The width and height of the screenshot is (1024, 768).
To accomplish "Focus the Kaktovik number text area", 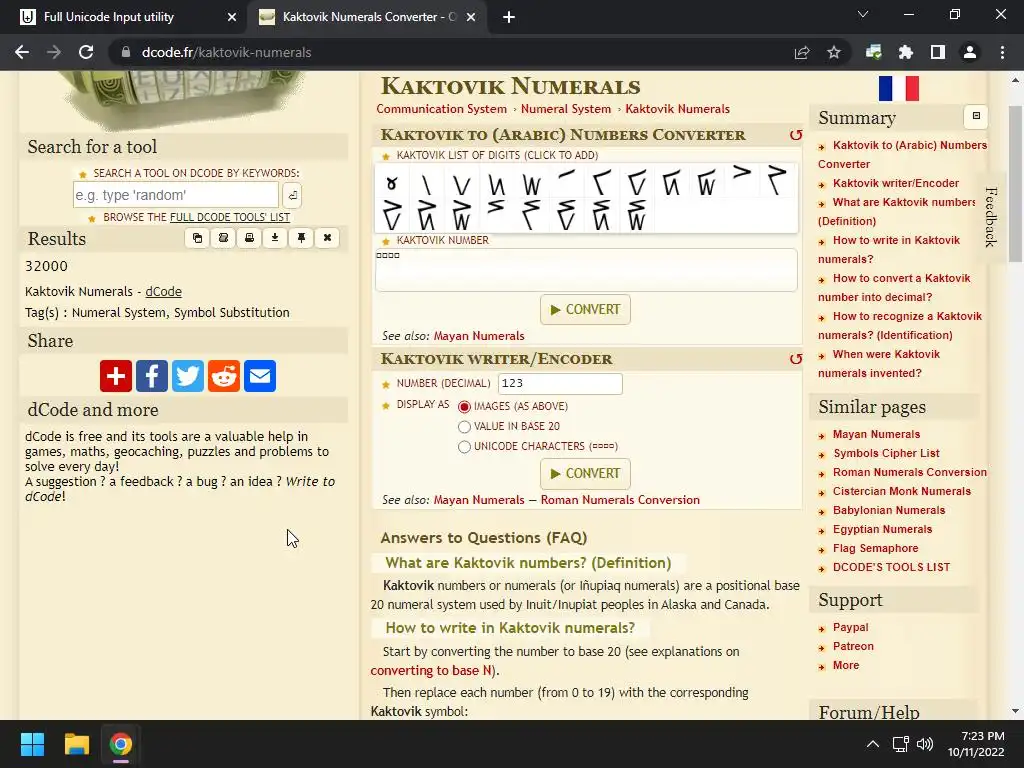I will coord(586,270).
